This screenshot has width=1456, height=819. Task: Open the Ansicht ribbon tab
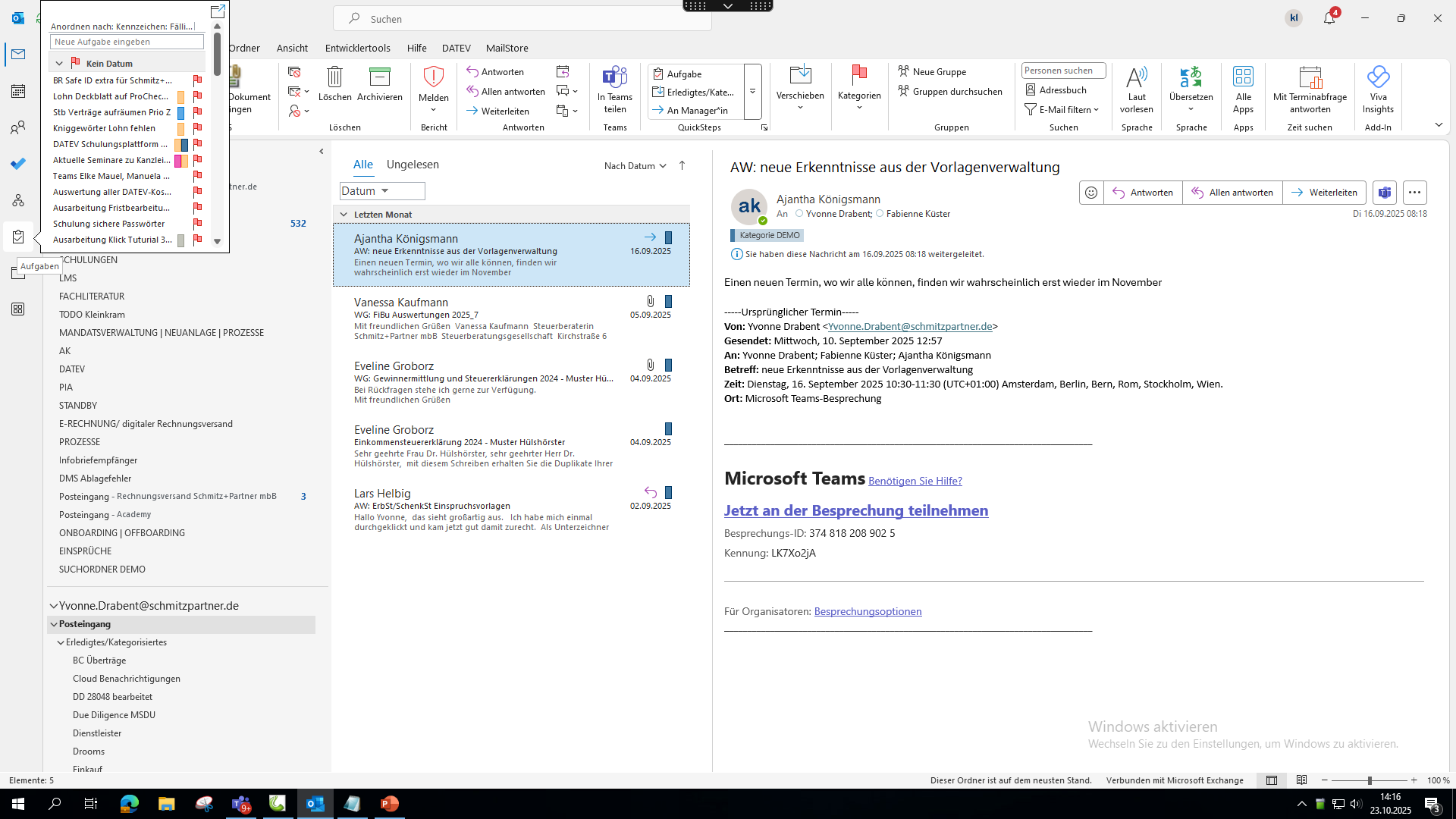tap(292, 48)
